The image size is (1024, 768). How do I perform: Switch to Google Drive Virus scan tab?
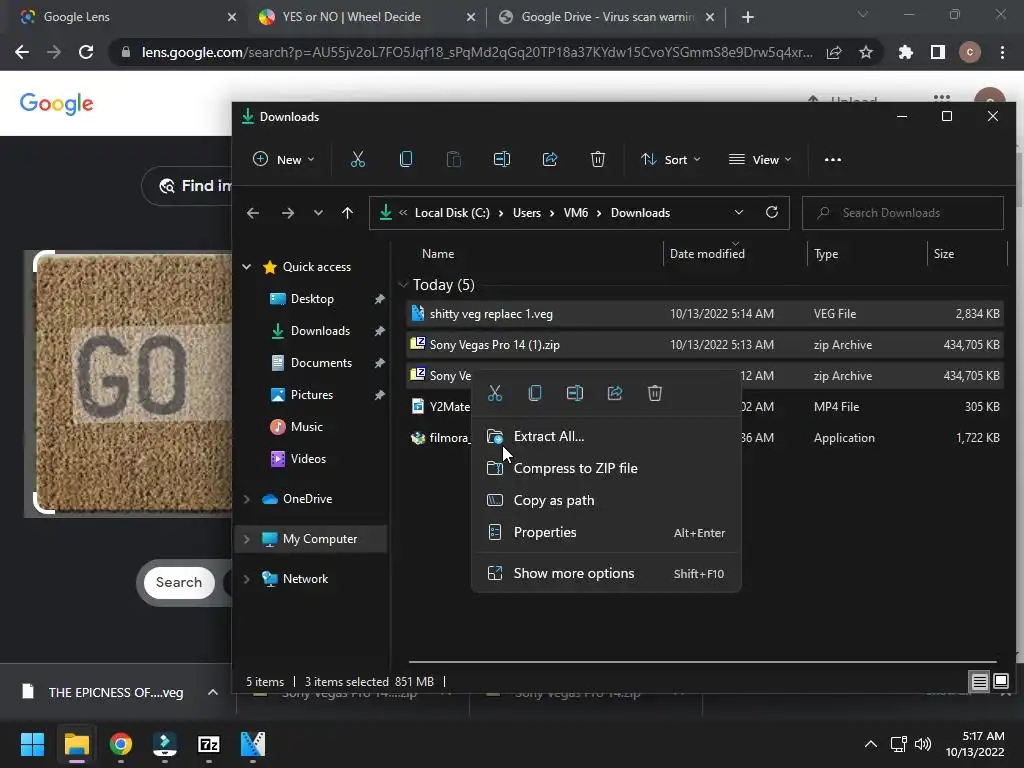[x=606, y=17]
